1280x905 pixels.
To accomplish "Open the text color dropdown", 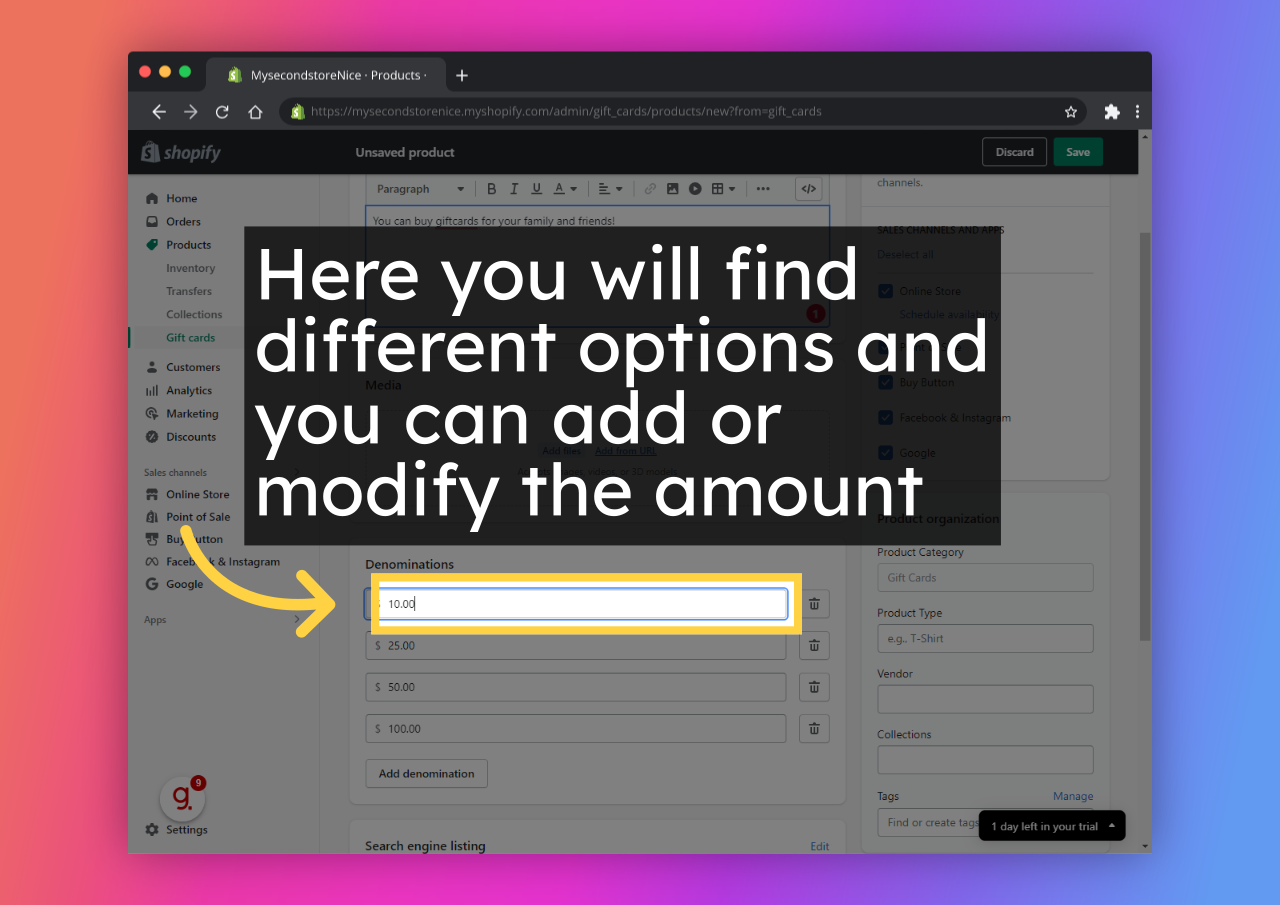I will coord(565,188).
